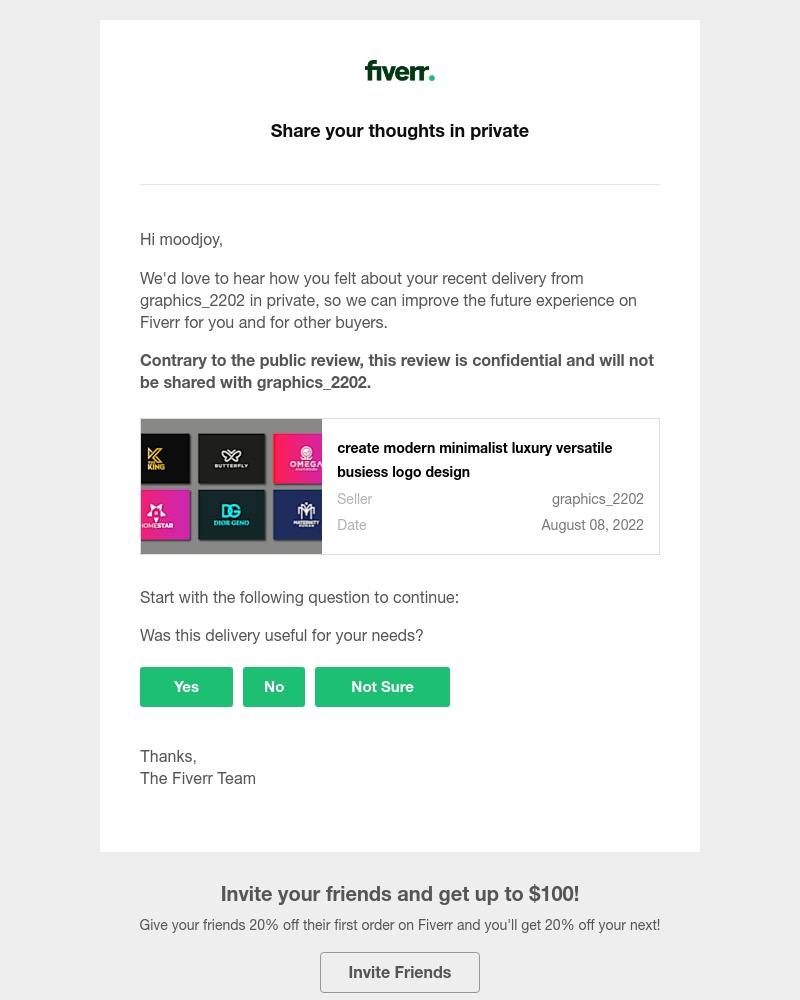Click the seller name graphics_2202

pyautogui.click(x=597, y=498)
